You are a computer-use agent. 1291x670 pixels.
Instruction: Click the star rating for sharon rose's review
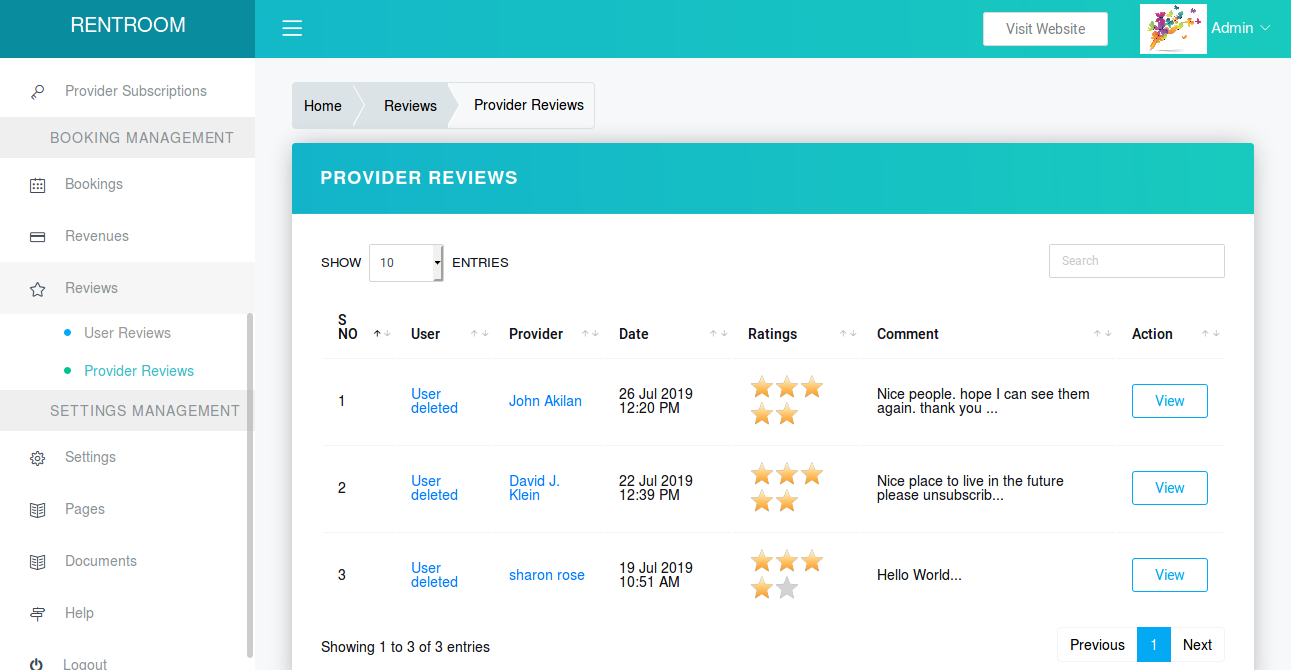click(787, 574)
